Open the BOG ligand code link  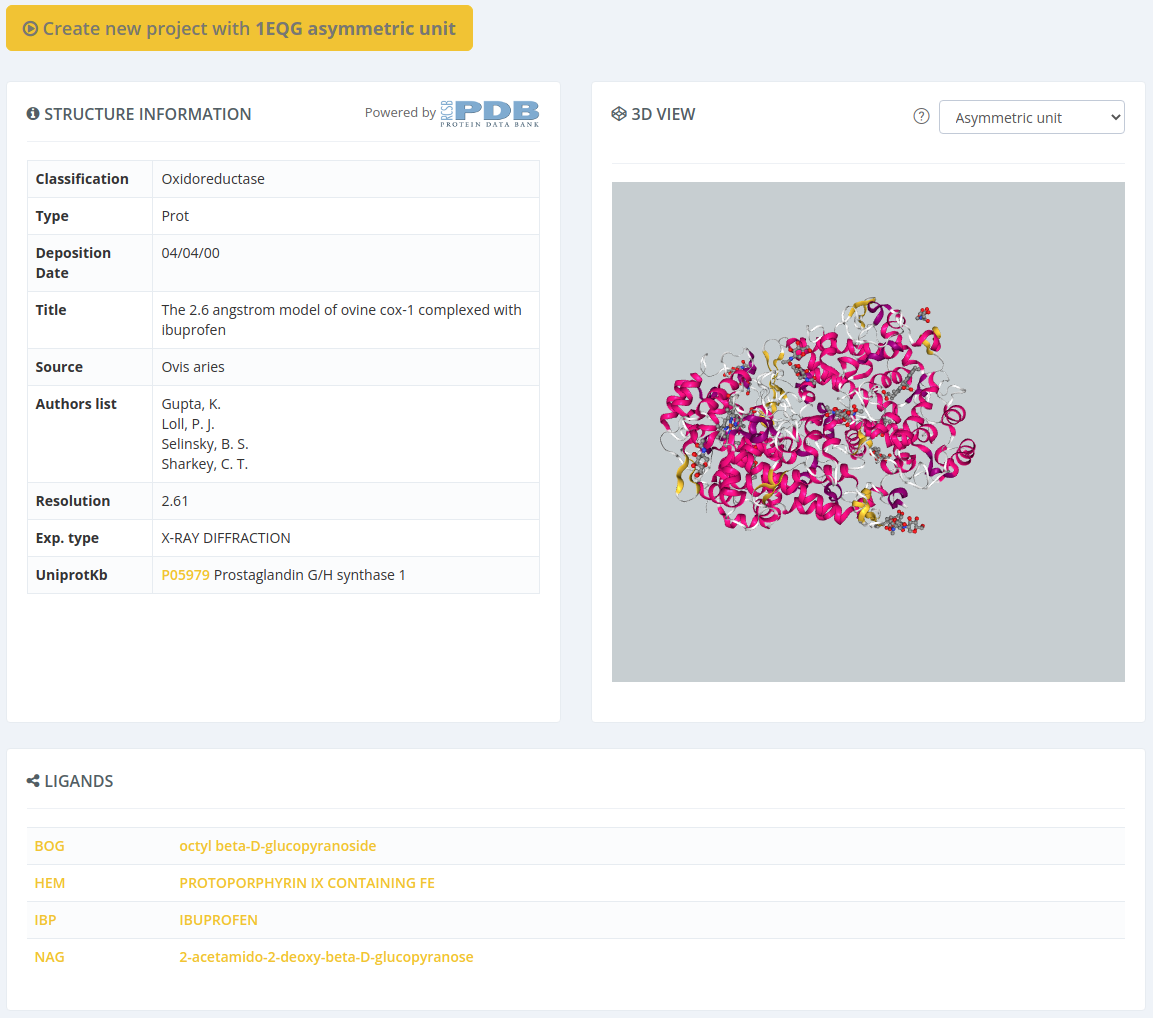(x=49, y=846)
